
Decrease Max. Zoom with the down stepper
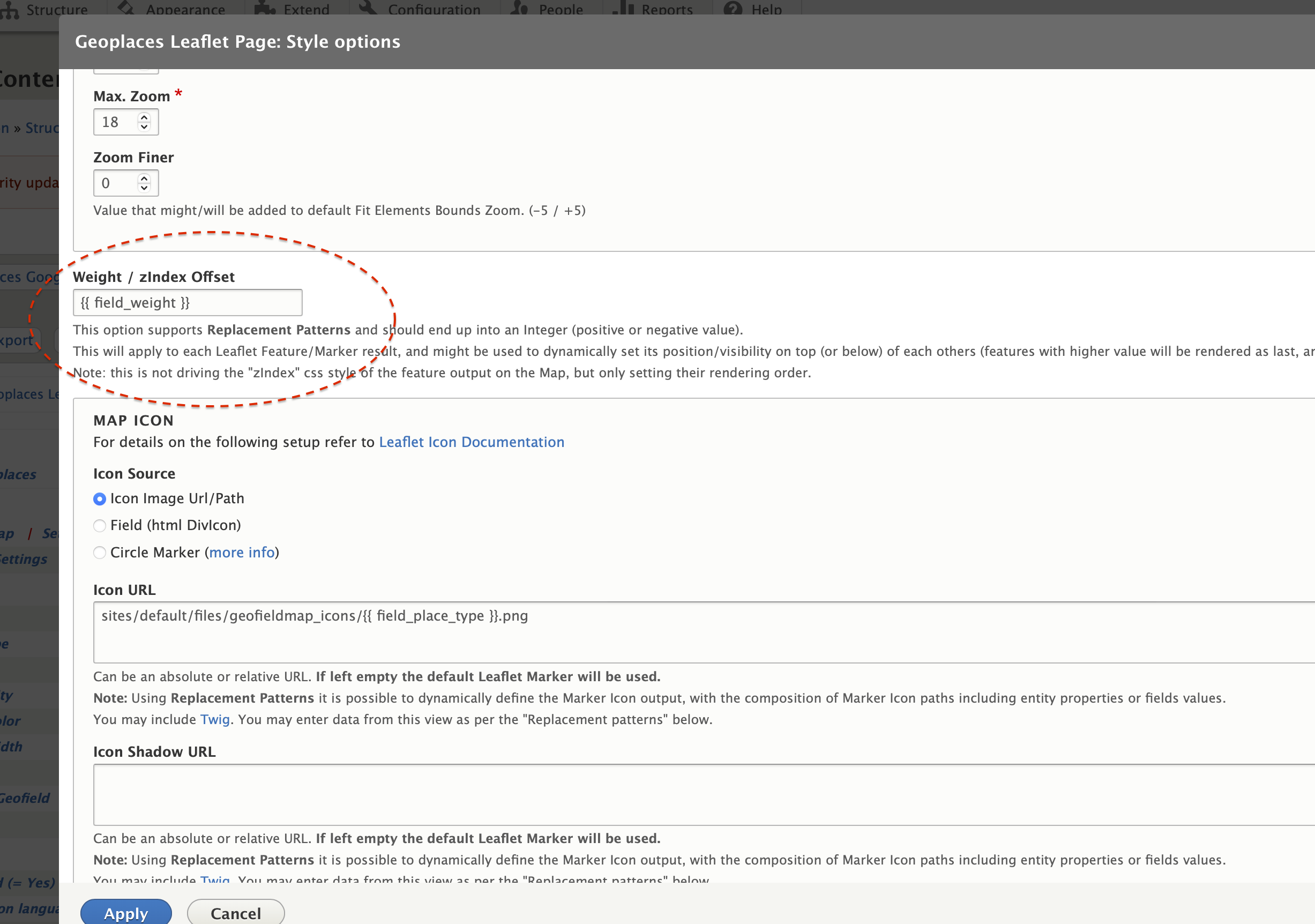(144, 127)
